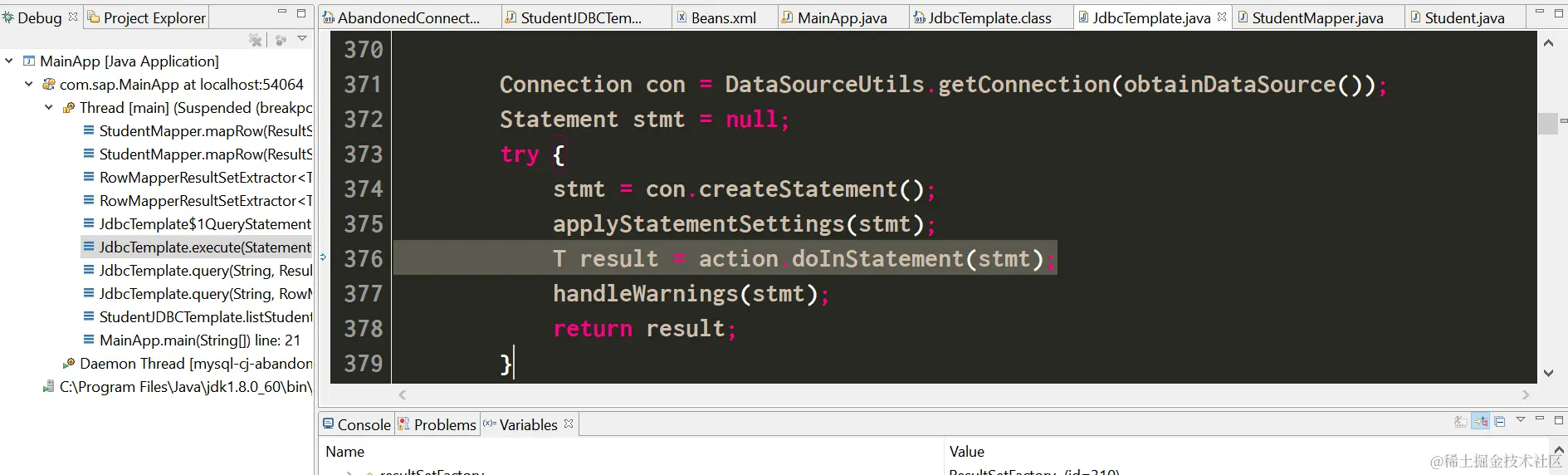Click line number 376 in gutter
This screenshot has height=475, width=1568.
[x=364, y=259]
